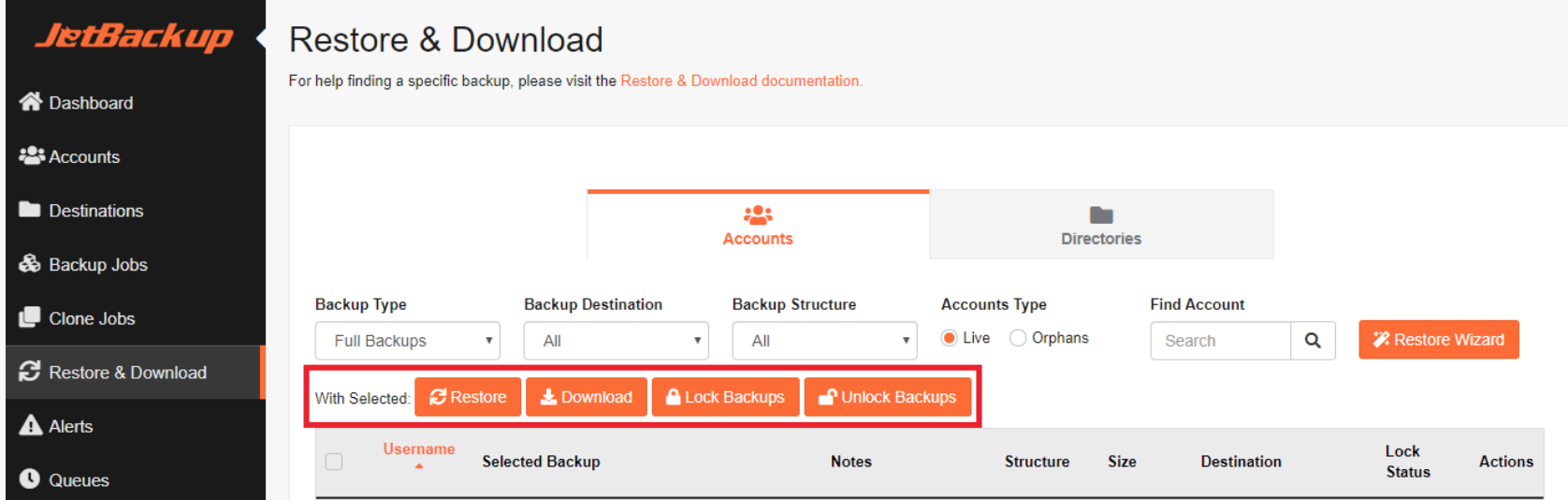Screen dimensions: 1568x500
Task: Open the Backup Type dropdown
Action: pos(408,341)
